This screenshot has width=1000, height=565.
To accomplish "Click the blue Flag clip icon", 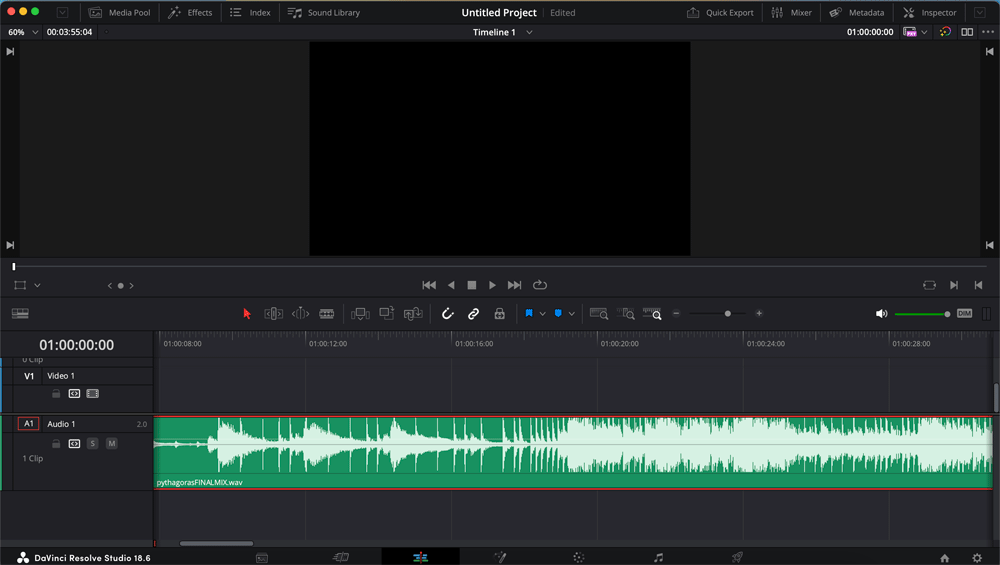I will (x=529, y=314).
